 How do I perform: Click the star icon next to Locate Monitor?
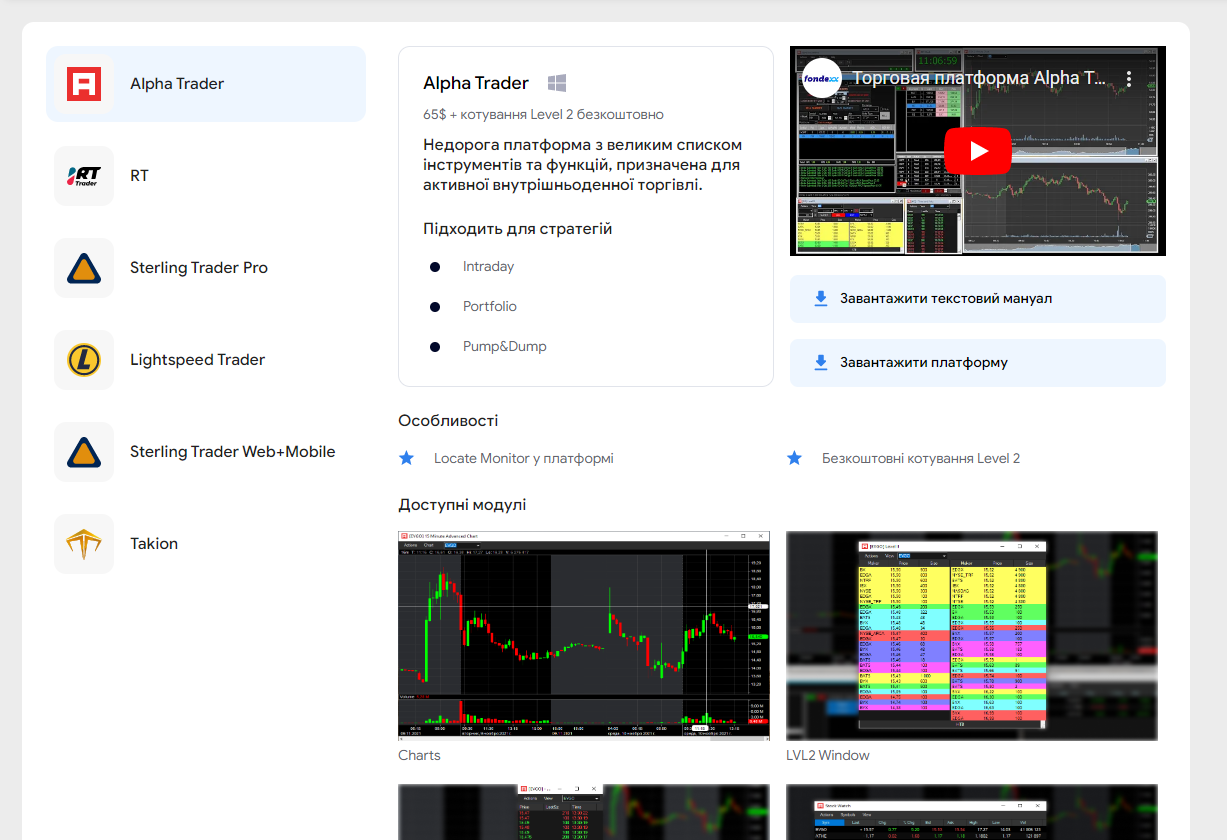click(x=406, y=458)
